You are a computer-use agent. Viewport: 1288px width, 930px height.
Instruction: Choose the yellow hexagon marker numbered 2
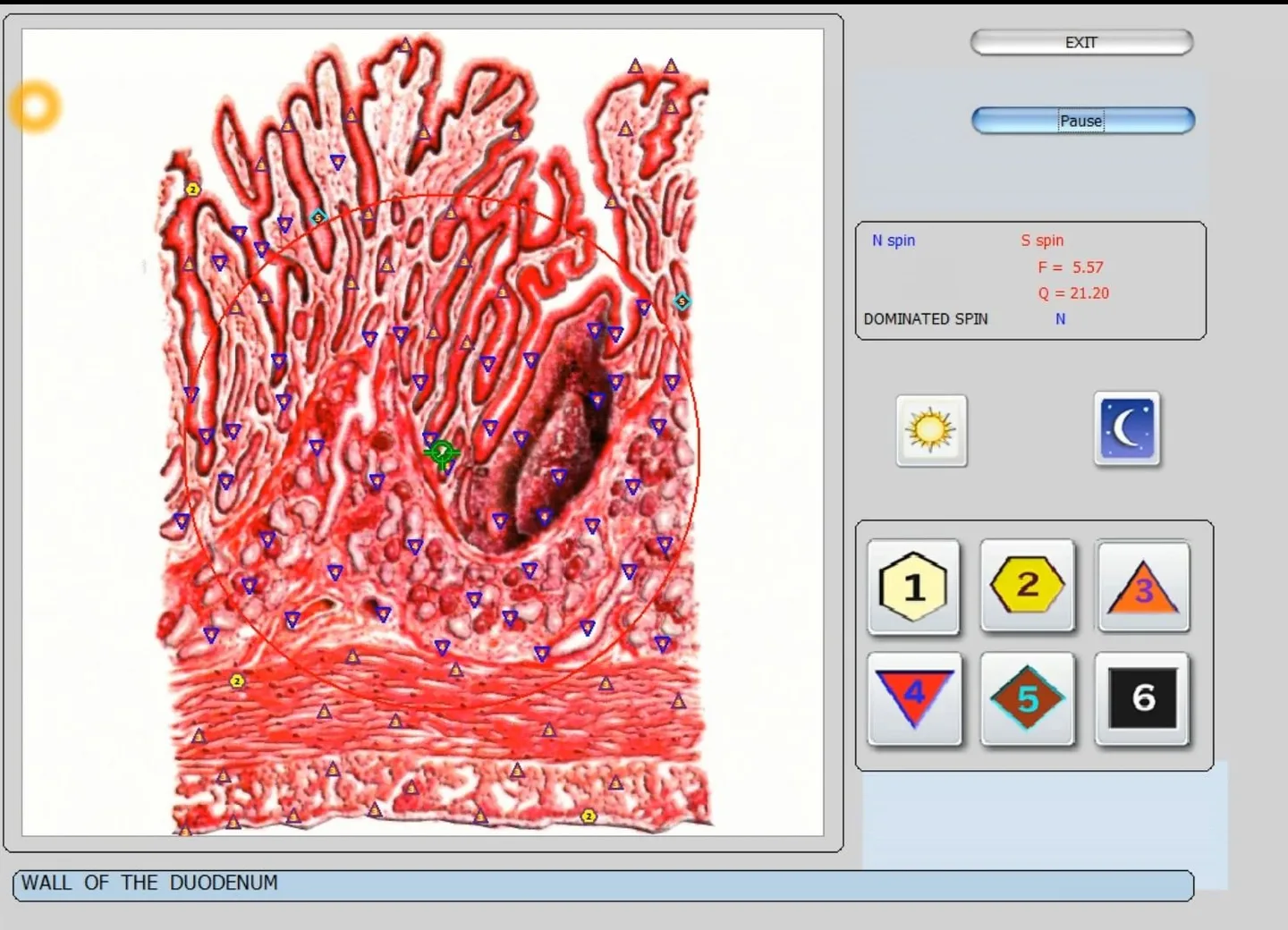pyautogui.click(x=1028, y=586)
